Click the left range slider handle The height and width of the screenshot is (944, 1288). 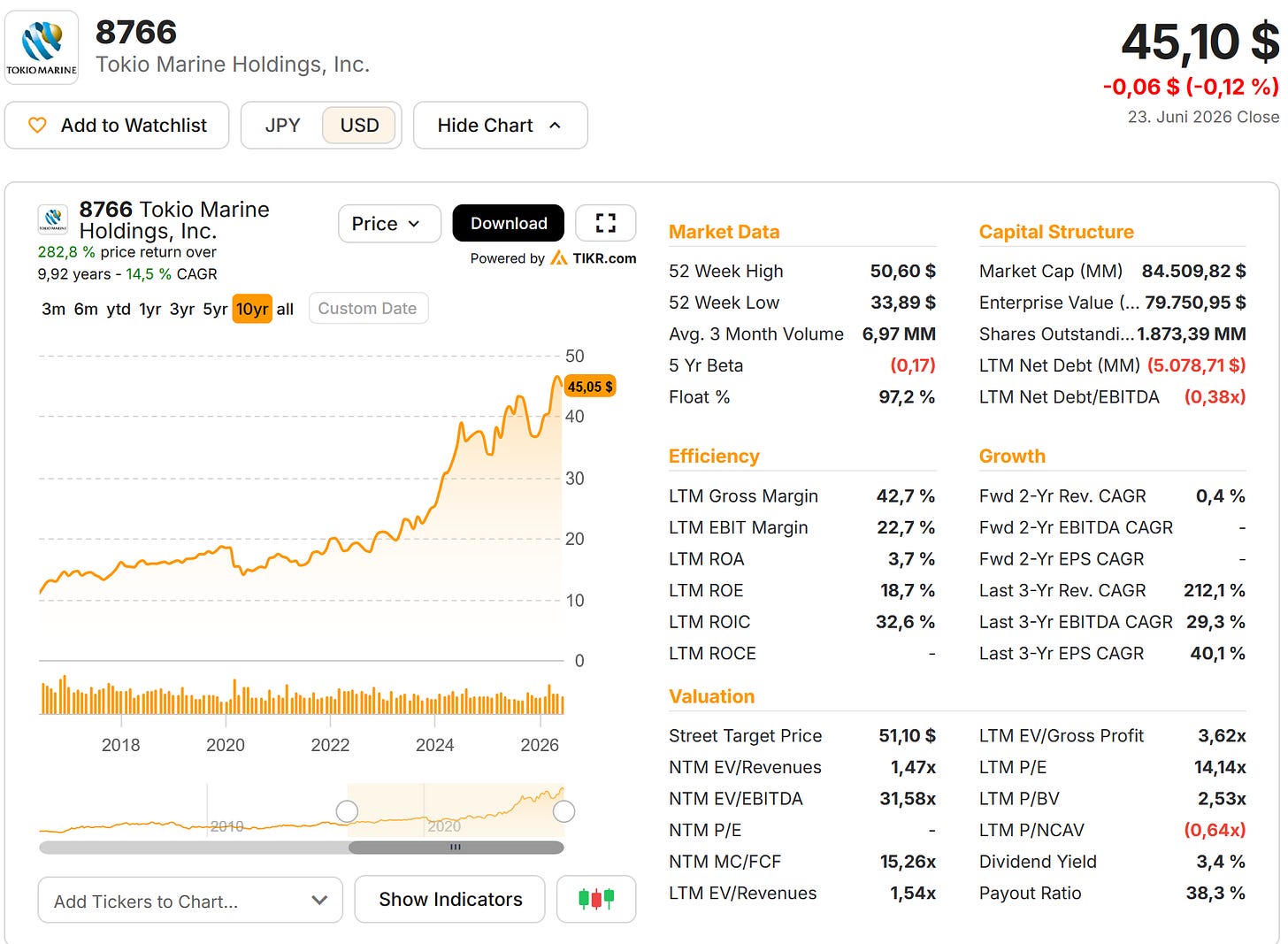tap(347, 810)
